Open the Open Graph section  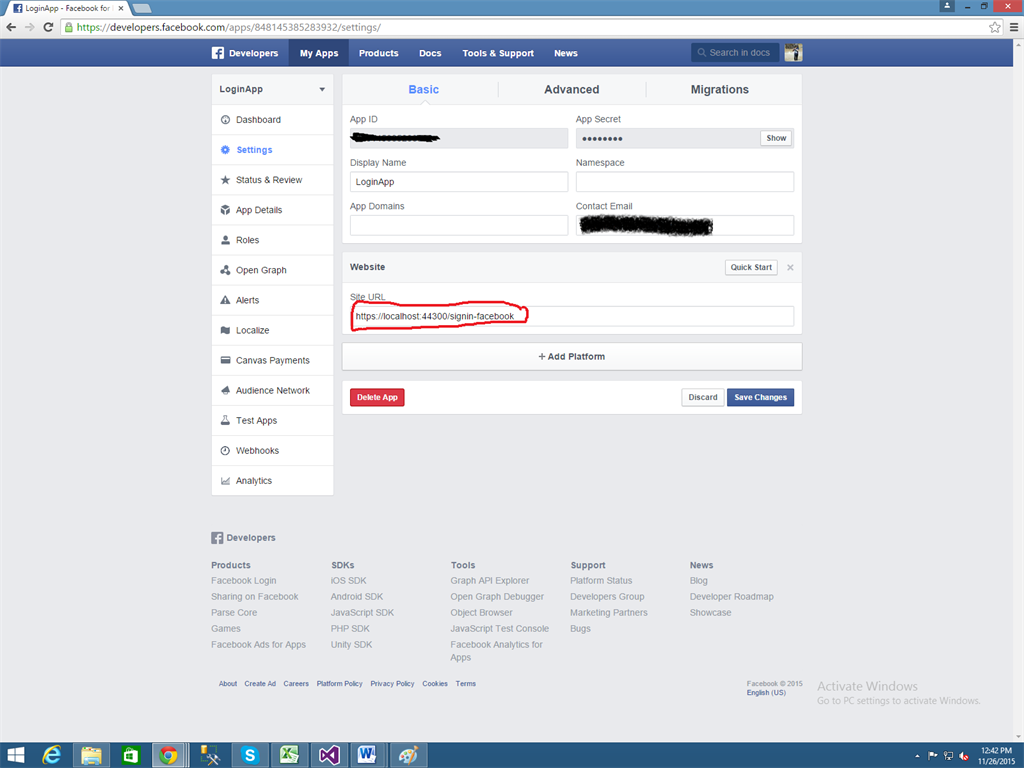[262, 269]
